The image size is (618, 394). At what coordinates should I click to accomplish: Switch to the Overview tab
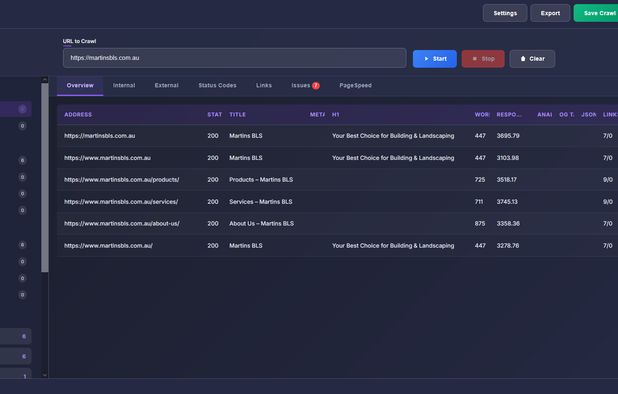point(80,85)
